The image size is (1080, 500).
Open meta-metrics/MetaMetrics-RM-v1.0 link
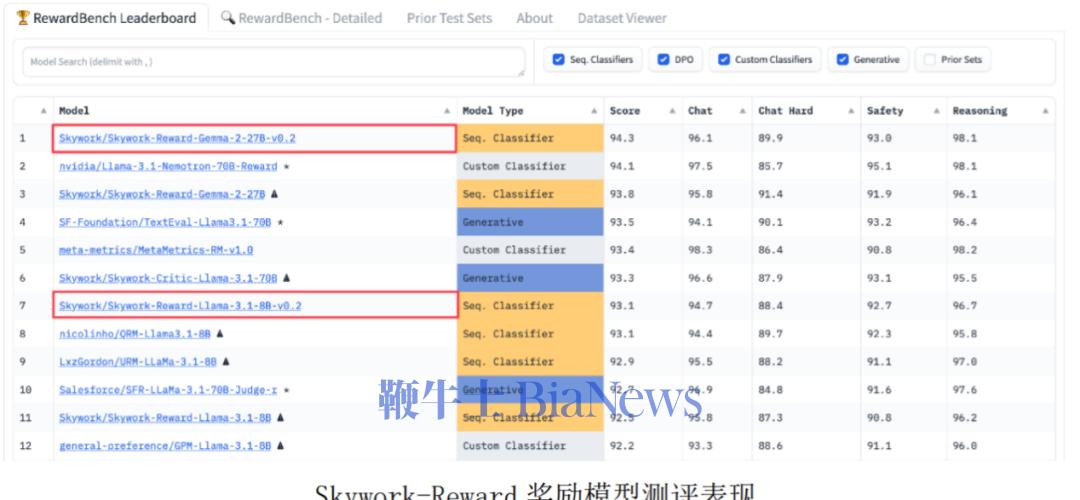156,250
